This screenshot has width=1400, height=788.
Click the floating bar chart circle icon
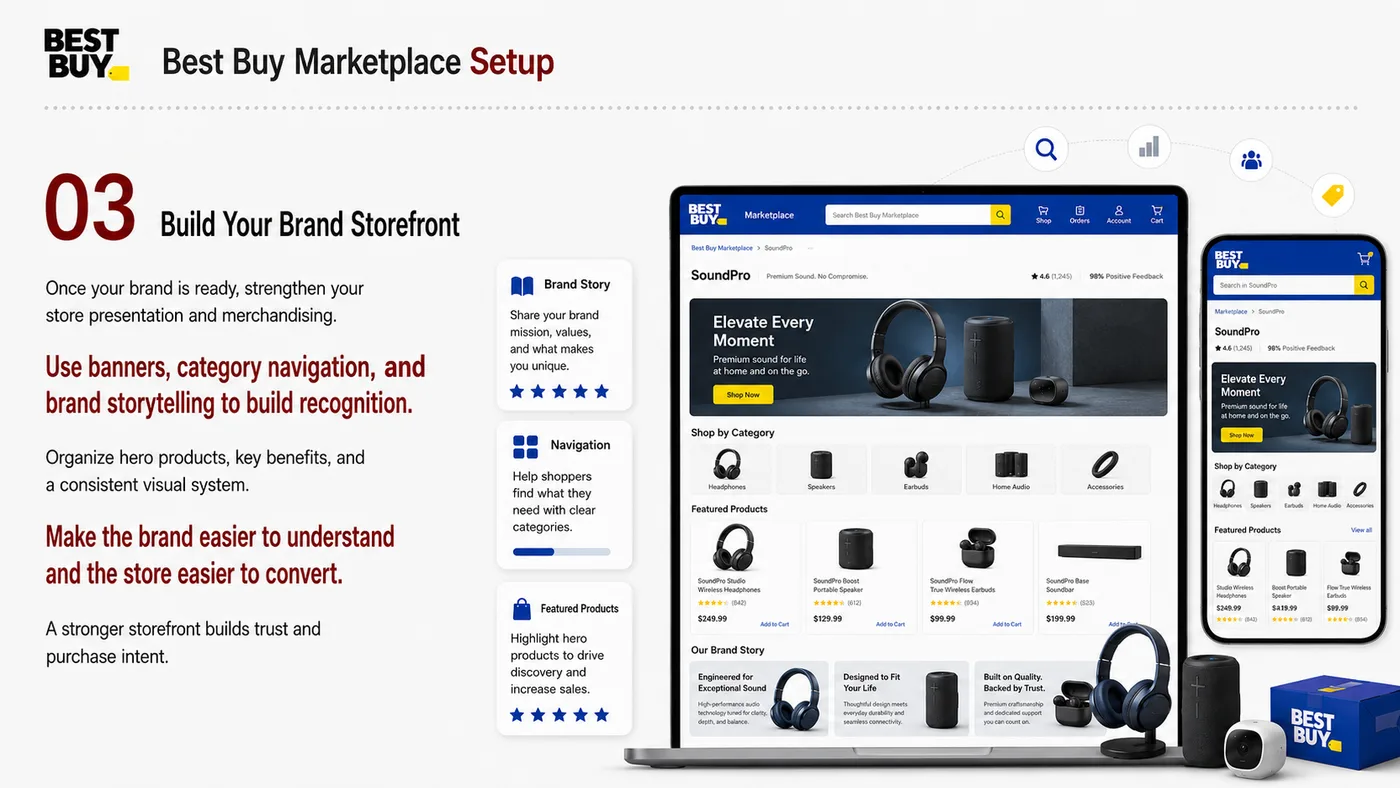[x=1149, y=147]
